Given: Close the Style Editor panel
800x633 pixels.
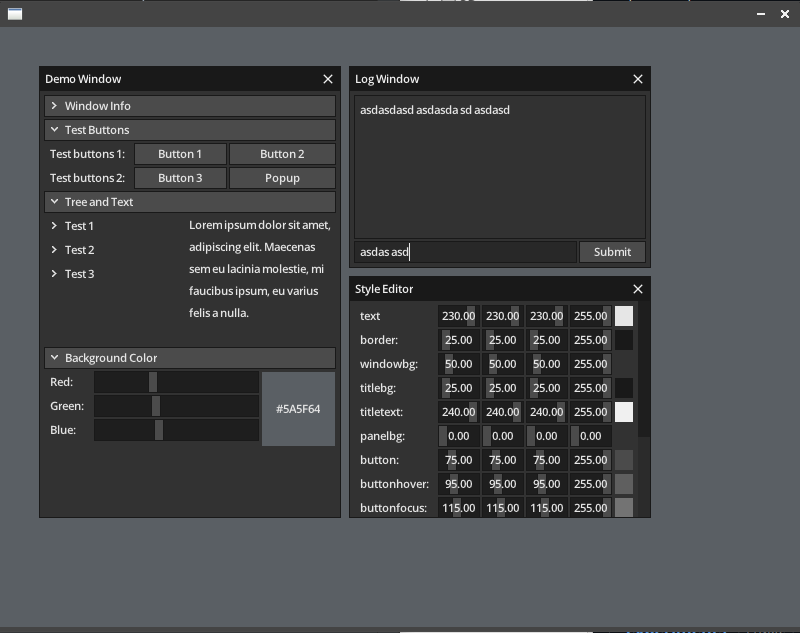Looking at the screenshot, I should (x=638, y=289).
